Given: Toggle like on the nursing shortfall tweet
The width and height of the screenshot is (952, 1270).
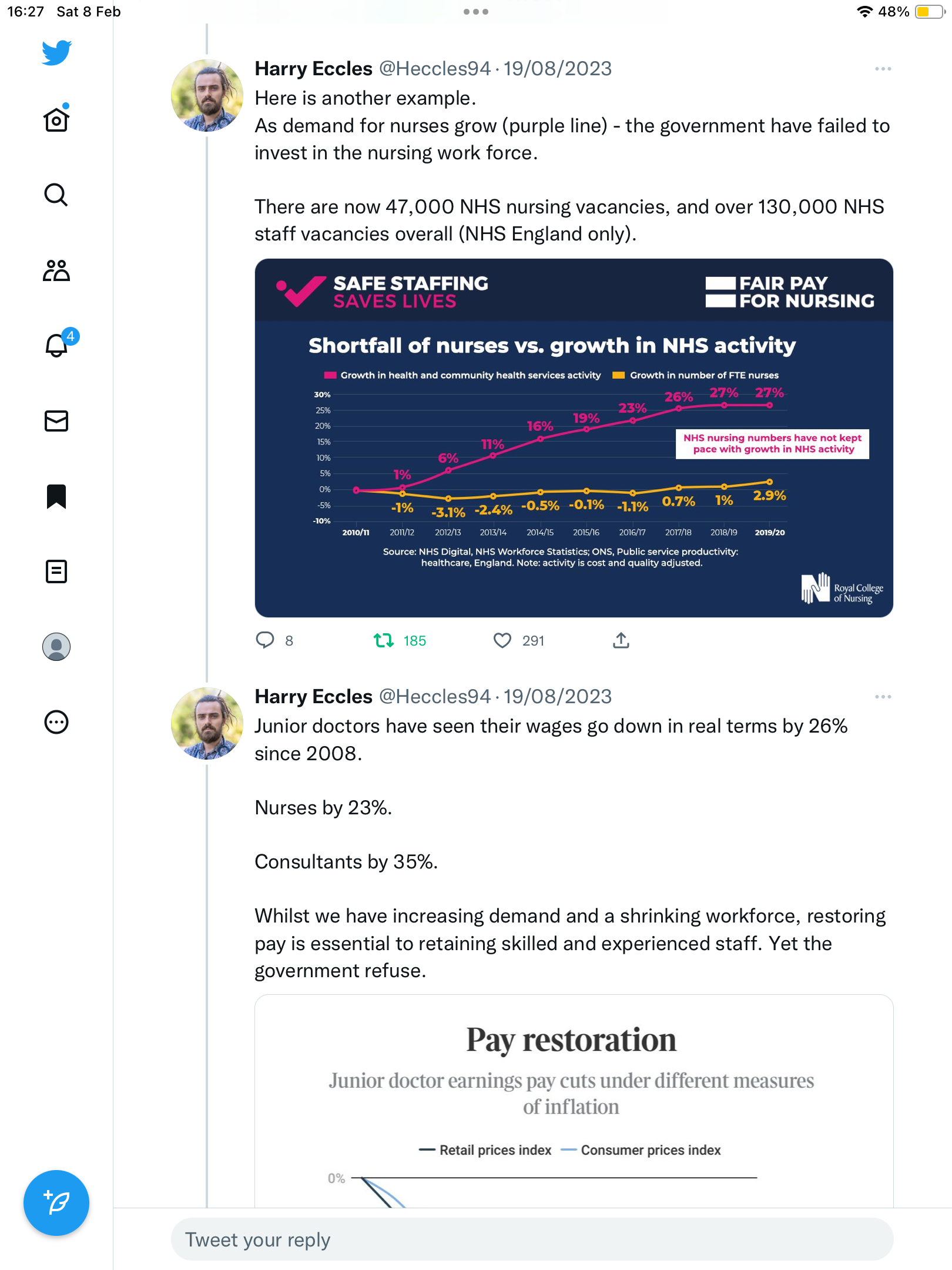Looking at the screenshot, I should tap(502, 640).
